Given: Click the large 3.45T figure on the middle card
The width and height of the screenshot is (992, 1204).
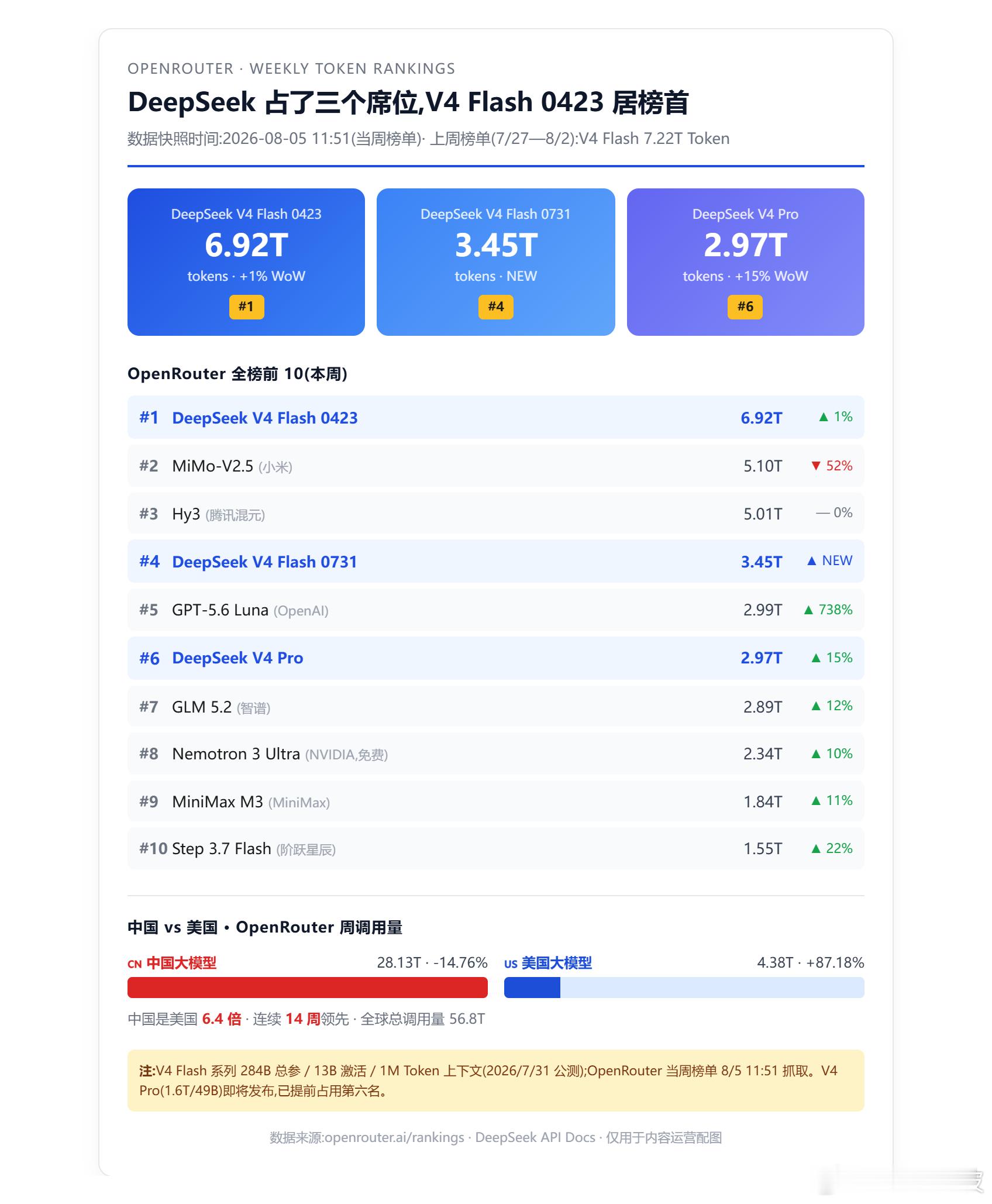Looking at the screenshot, I should coord(496,245).
